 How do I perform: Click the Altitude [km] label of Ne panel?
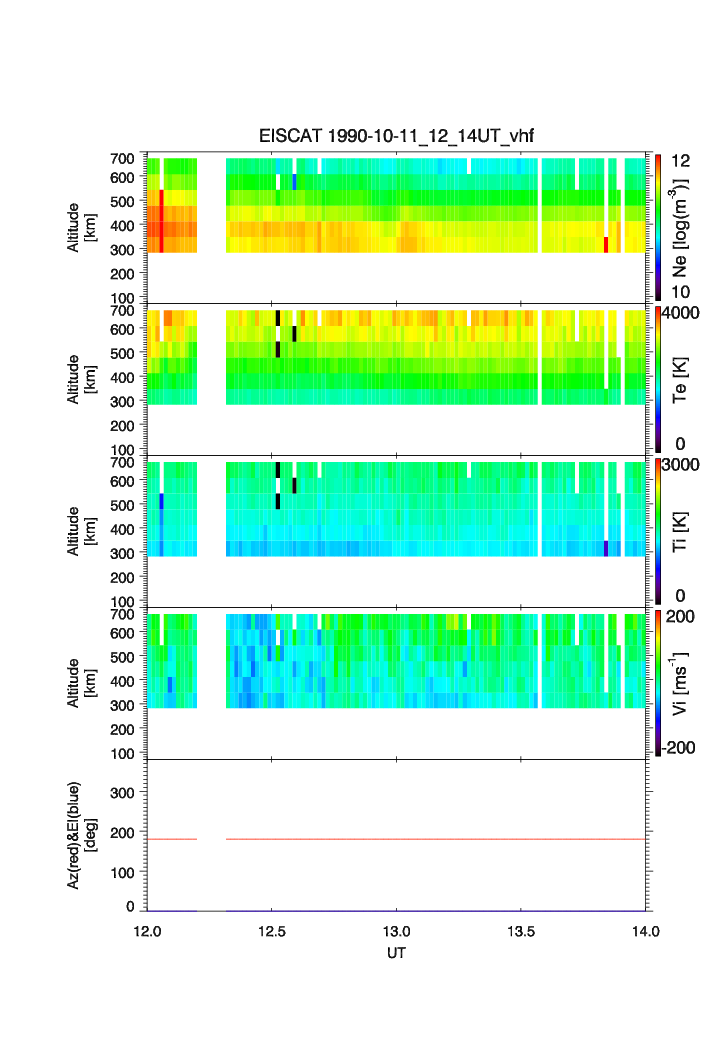click(x=81, y=228)
